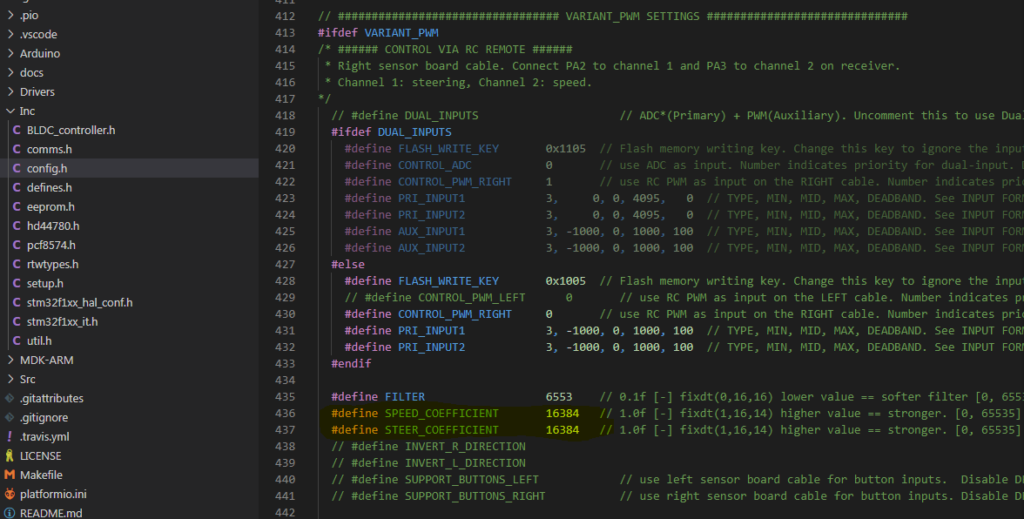The width and height of the screenshot is (1024, 519).
Task: Click the C icon beside BLDC_controller.h
Action: click(17, 130)
